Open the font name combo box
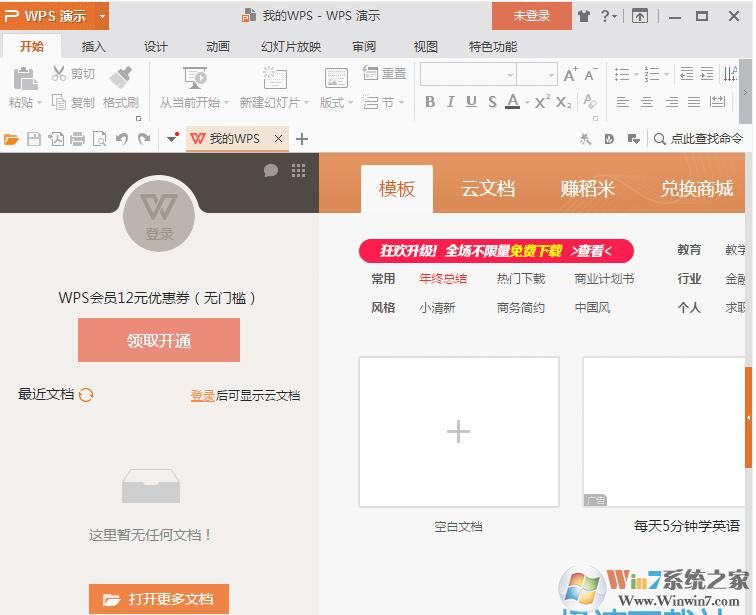The height and width of the screenshot is (615, 756). click(x=468, y=75)
